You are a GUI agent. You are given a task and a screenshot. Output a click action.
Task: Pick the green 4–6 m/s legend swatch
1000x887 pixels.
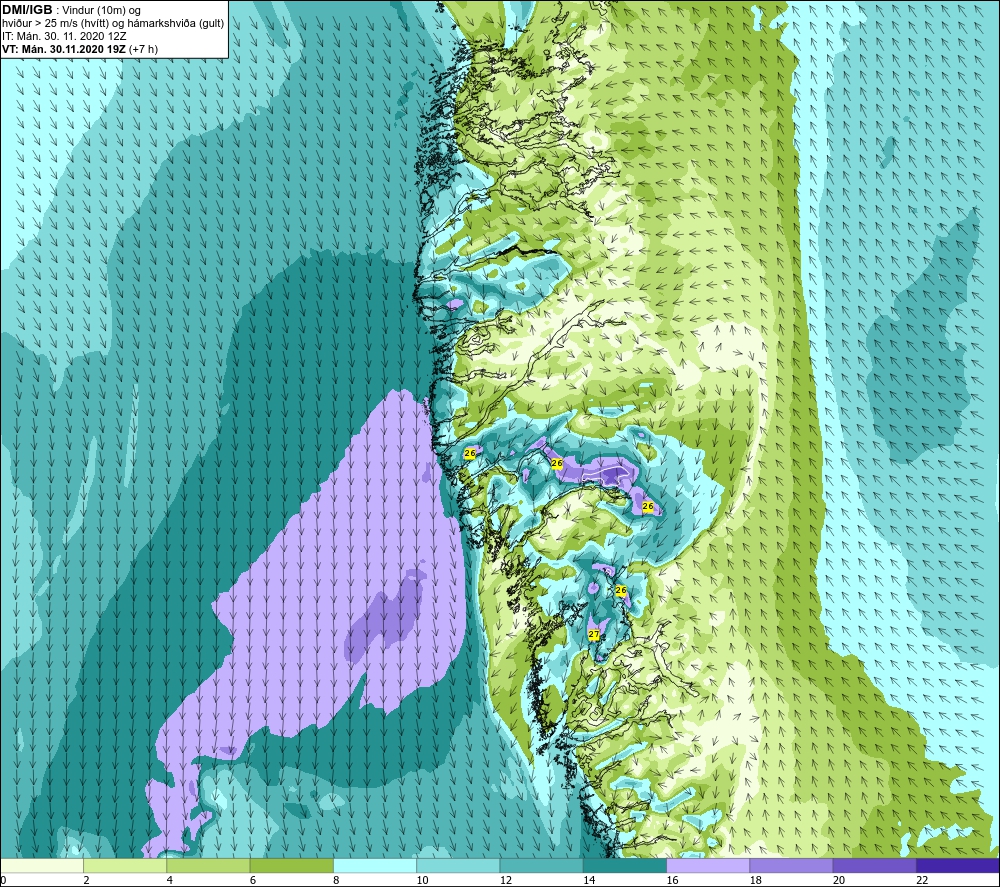coord(208,865)
